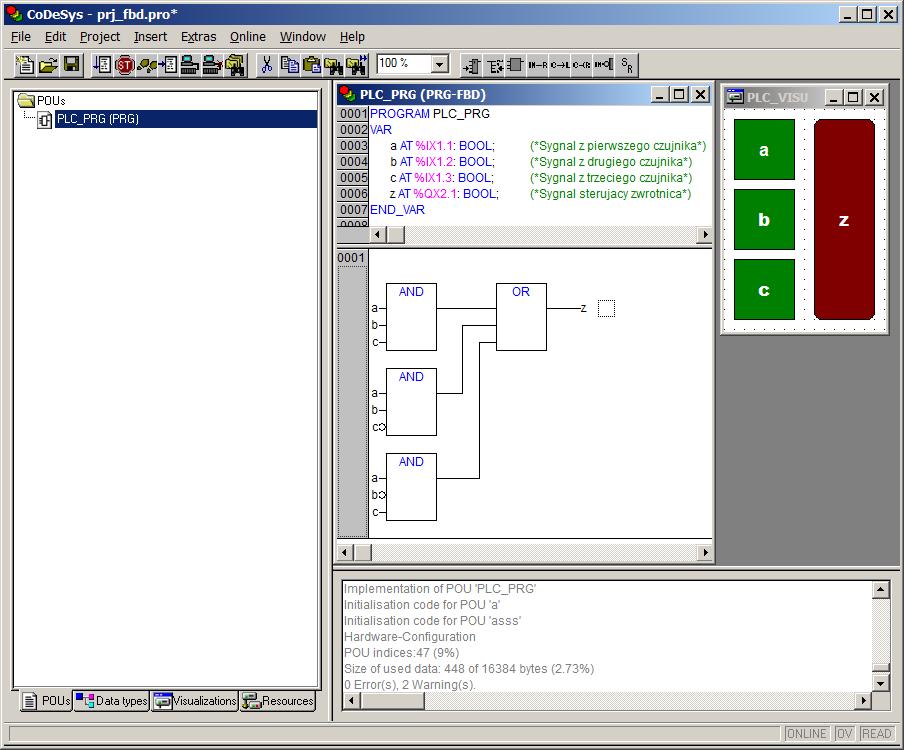
Task: Click the right arrow of the FBD editor scrollbar
Action: click(705, 553)
